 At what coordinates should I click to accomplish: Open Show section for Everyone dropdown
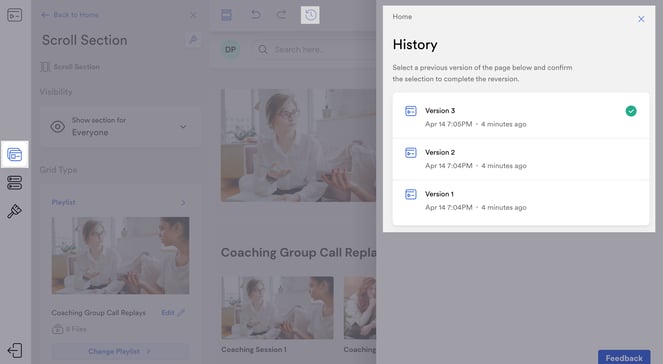120,126
